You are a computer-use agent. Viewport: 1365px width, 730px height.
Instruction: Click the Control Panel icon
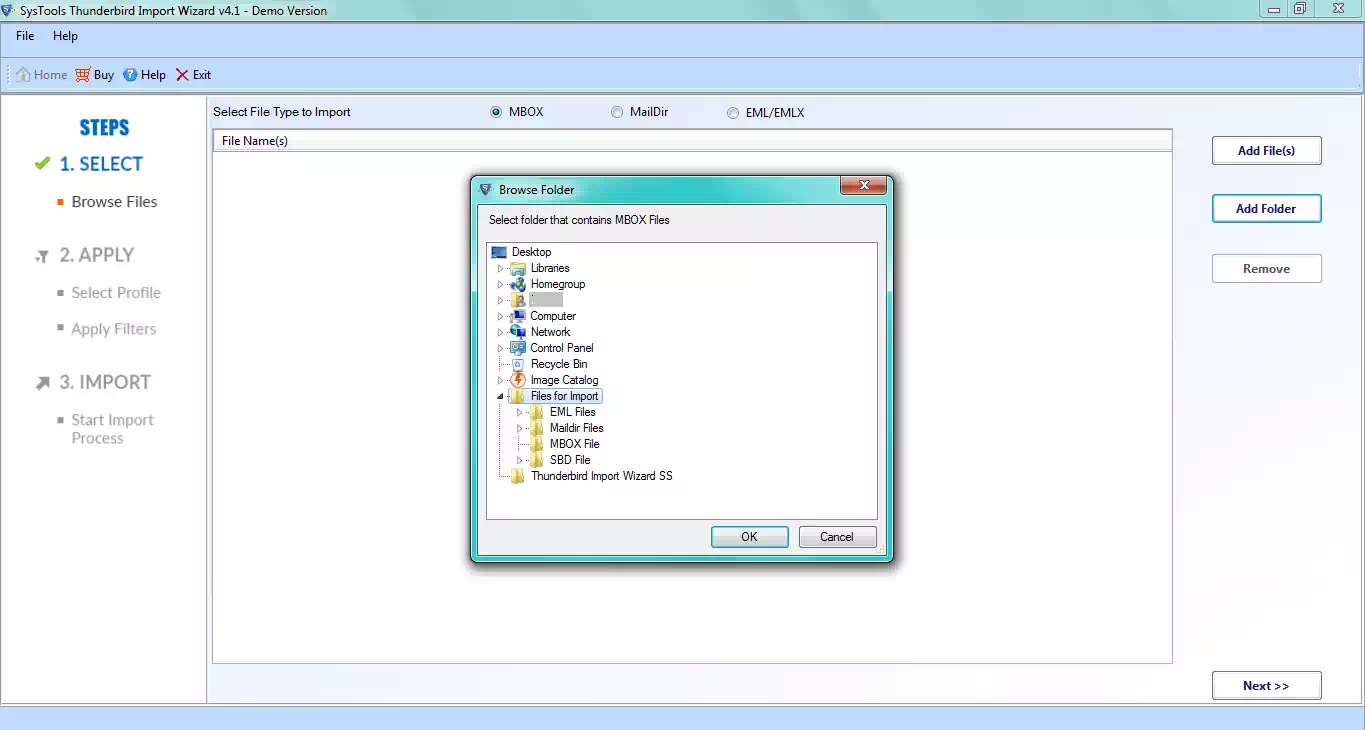point(518,348)
